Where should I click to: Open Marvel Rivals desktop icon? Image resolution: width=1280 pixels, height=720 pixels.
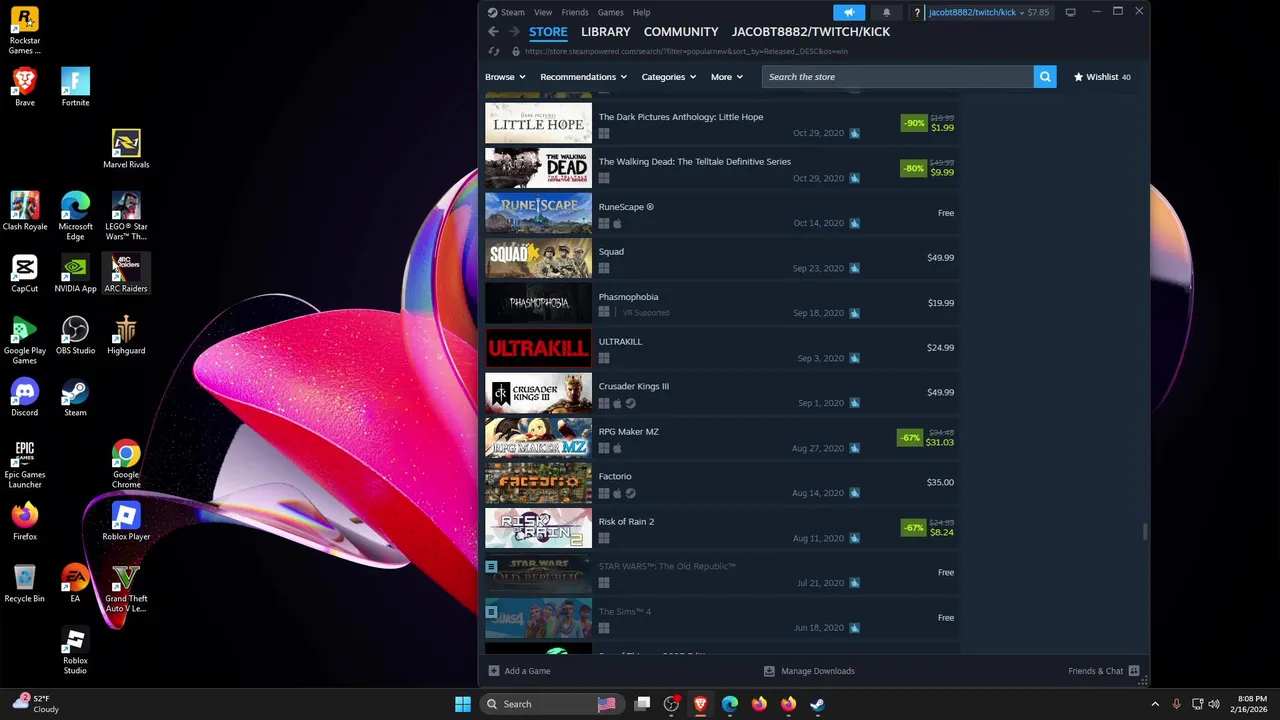(x=126, y=149)
